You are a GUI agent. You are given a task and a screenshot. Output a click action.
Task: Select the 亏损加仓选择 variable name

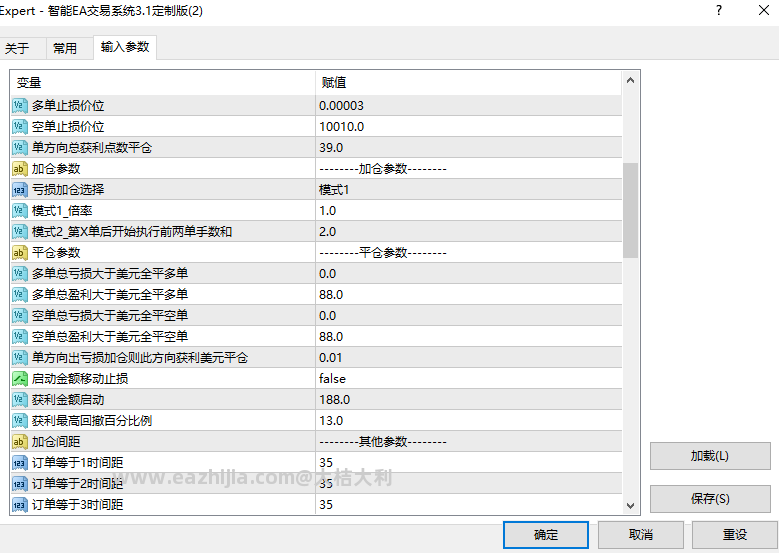[x=68, y=189]
